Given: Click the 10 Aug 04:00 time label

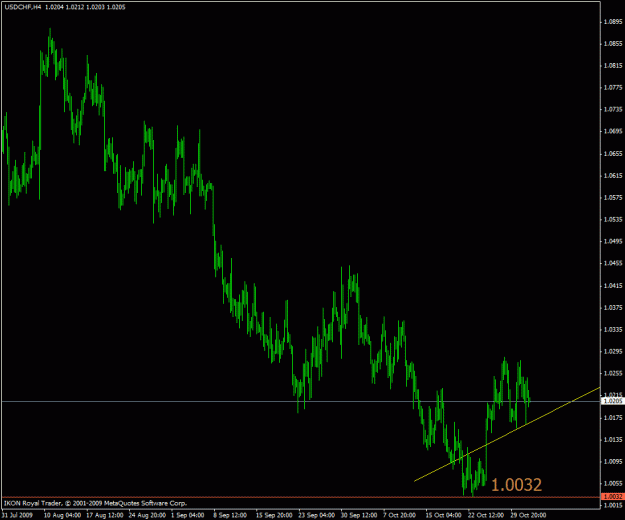Looking at the screenshot, I should [62, 515].
